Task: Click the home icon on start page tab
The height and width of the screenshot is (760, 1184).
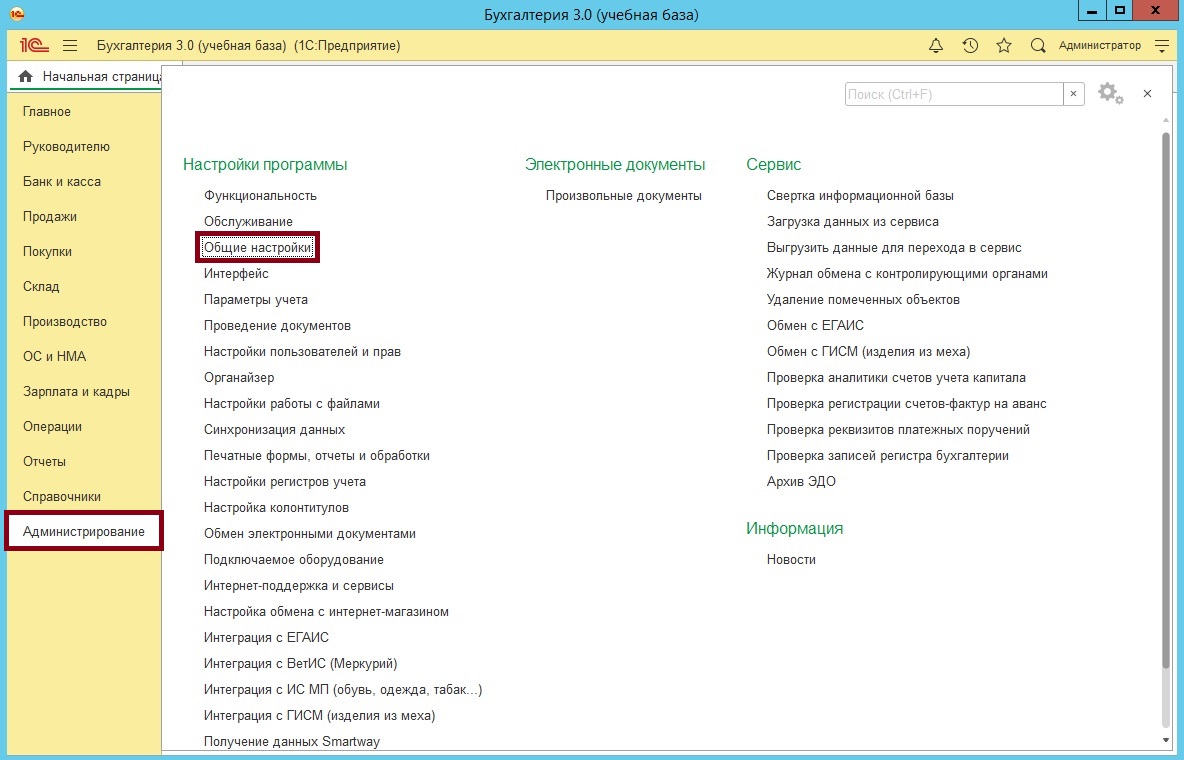Action: (x=25, y=77)
